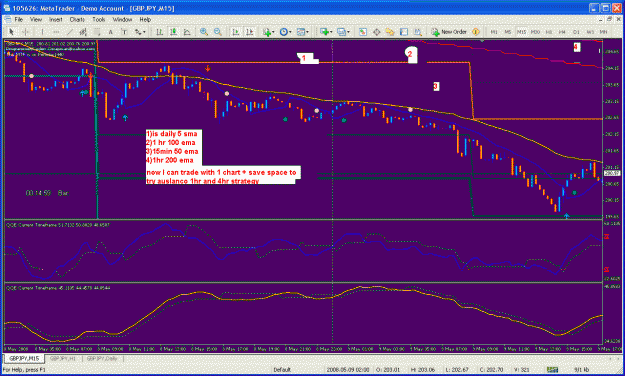
Task: Select the Fibonacci retracement tool
Action: pyautogui.click(x=97, y=32)
